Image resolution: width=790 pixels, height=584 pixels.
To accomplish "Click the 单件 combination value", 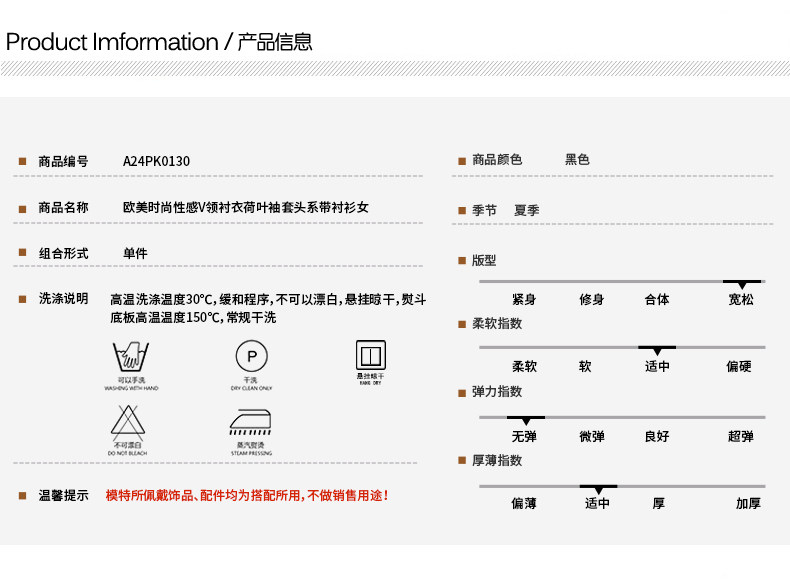I will pos(136,253).
